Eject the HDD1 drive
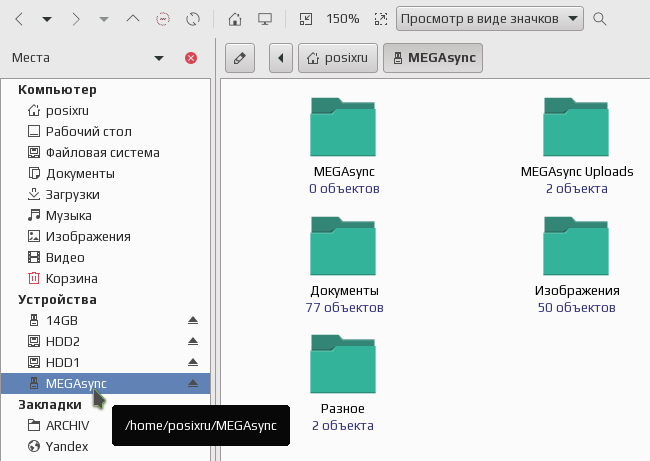The image size is (650, 461). pos(193,362)
